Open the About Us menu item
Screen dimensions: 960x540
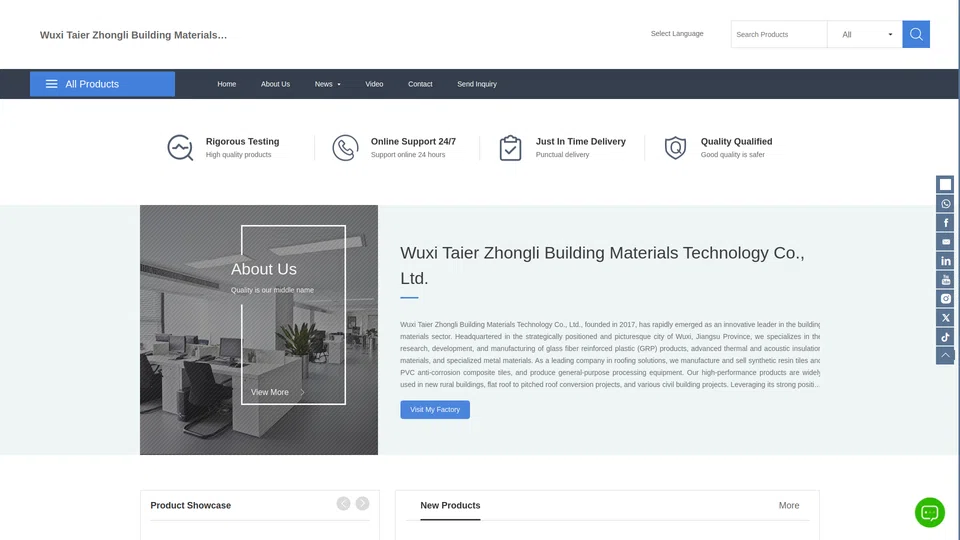276,84
